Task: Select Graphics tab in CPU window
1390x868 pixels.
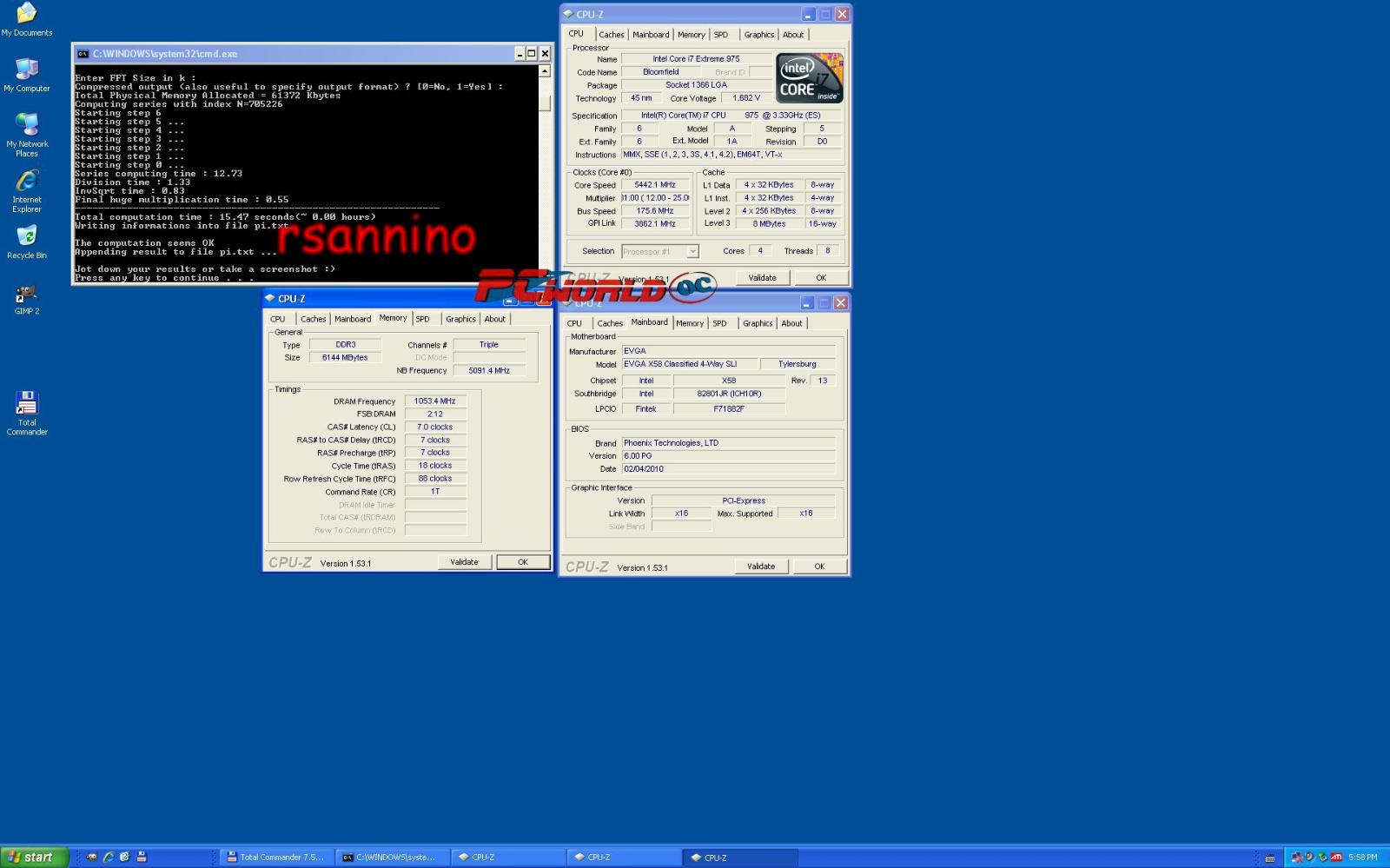Action: pyautogui.click(x=759, y=35)
